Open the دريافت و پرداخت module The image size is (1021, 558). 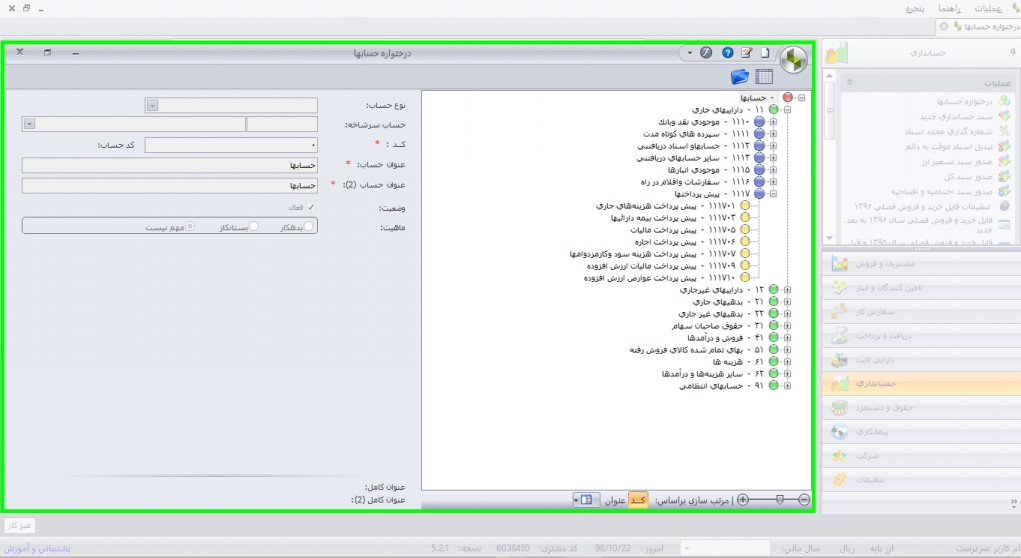(921, 336)
